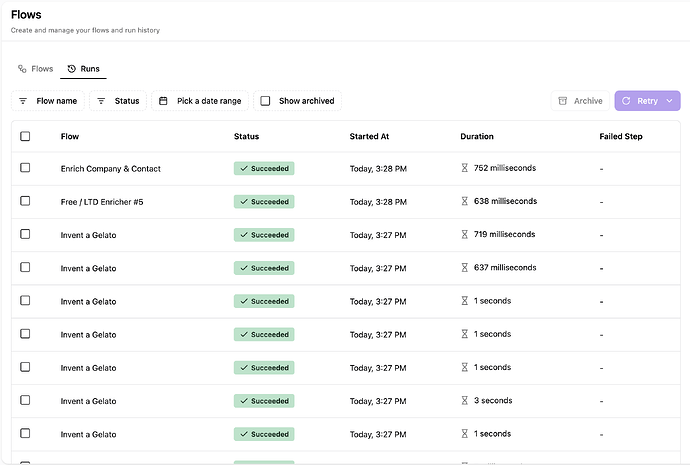Tick the Free / LTD Enricher #5 checkbox

pyautogui.click(x=25, y=201)
